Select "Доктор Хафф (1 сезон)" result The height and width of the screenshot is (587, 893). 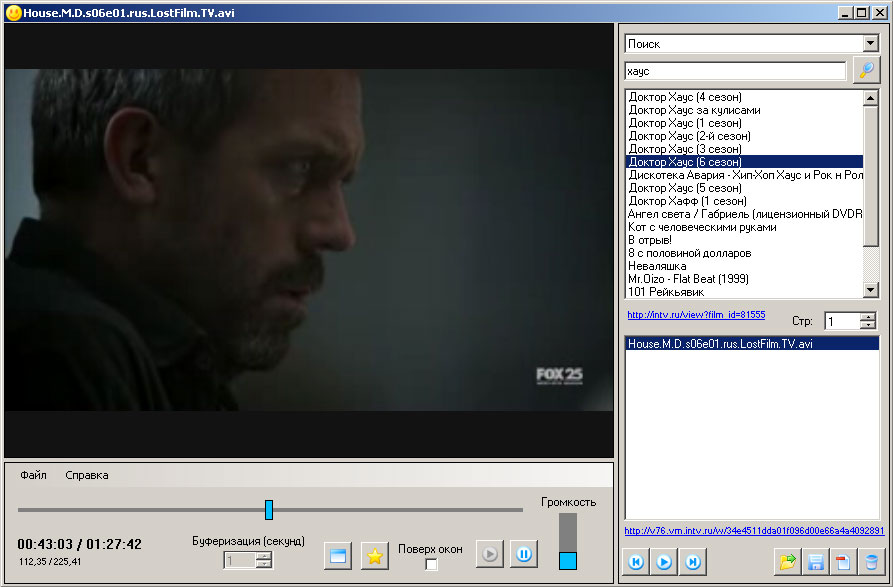[x=744, y=201]
